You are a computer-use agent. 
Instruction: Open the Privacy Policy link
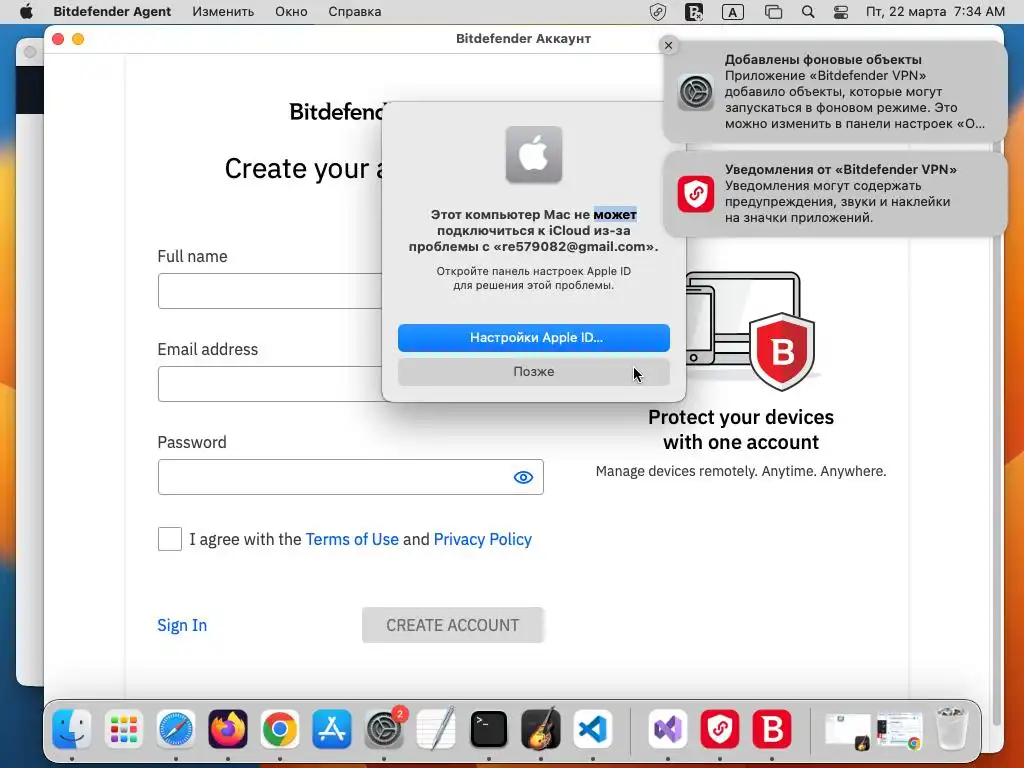click(x=483, y=539)
